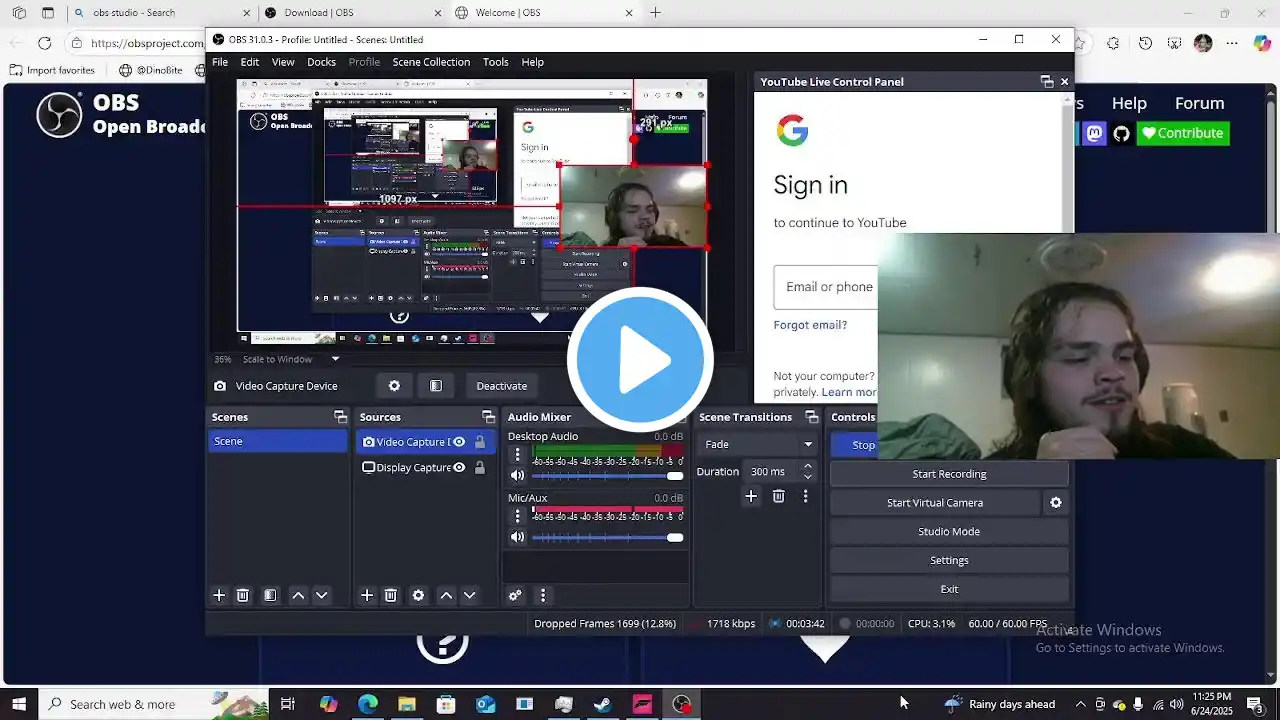
Task: Move scene up arrow in Scenes dock
Action: click(x=298, y=595)
